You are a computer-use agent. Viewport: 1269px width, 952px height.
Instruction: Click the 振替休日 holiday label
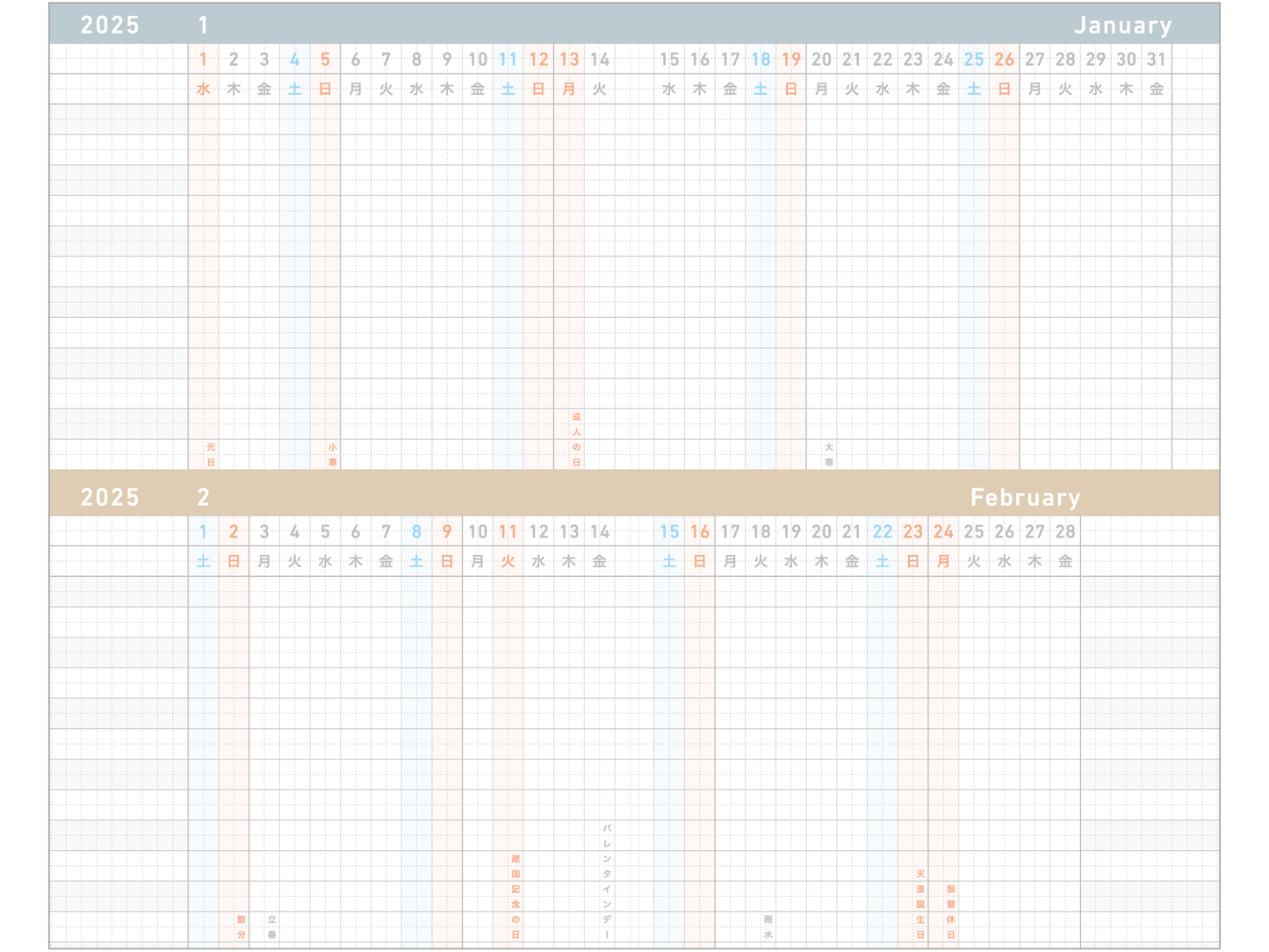(x=951, y=912)
